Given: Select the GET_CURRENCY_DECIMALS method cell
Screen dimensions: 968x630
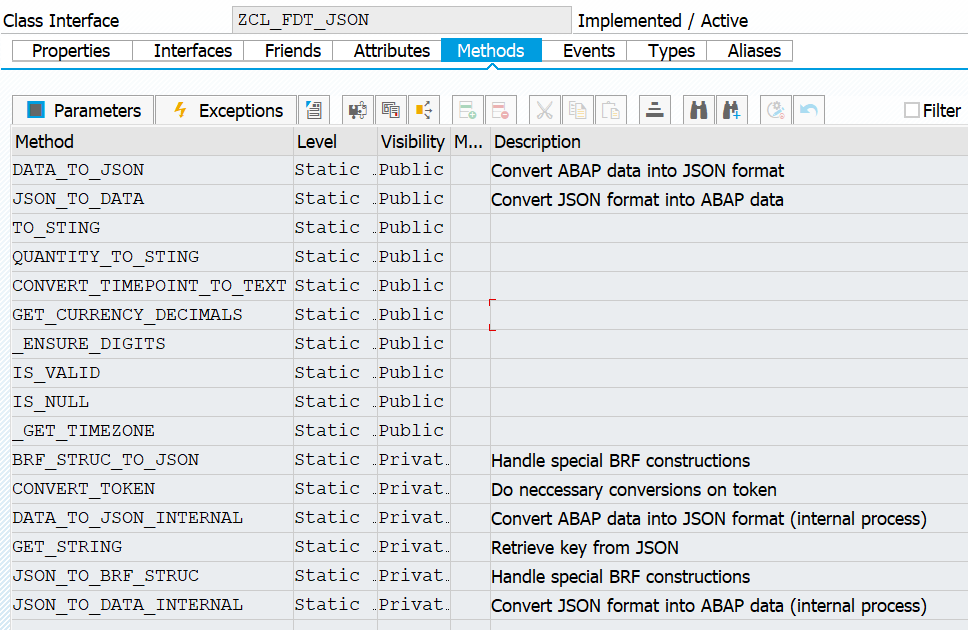Looking at the screenshot, I should point(152,315).
